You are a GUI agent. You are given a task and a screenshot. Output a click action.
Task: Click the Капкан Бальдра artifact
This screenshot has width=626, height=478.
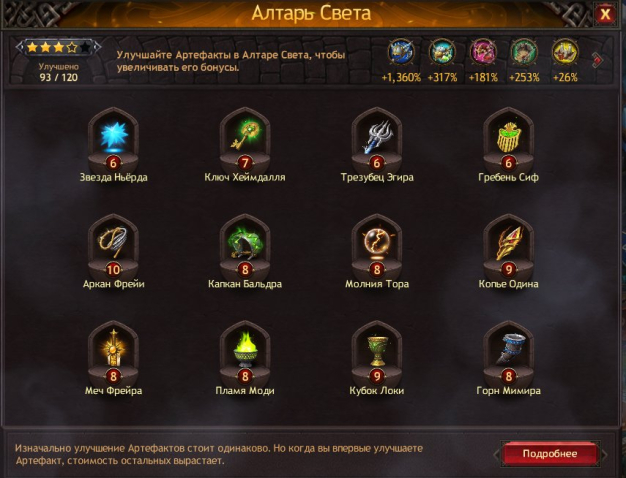(x=245, y=246)
